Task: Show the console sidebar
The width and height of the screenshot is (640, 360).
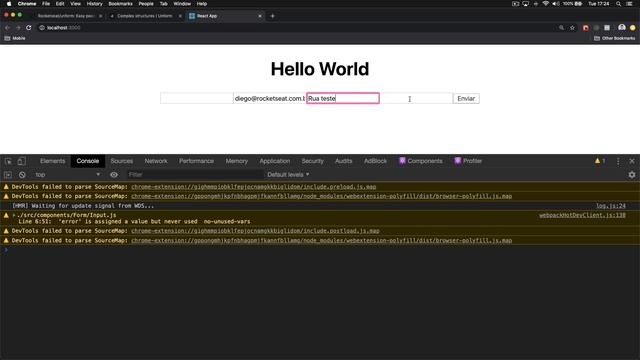Action: pyautogui.click(x=8, y=175)
